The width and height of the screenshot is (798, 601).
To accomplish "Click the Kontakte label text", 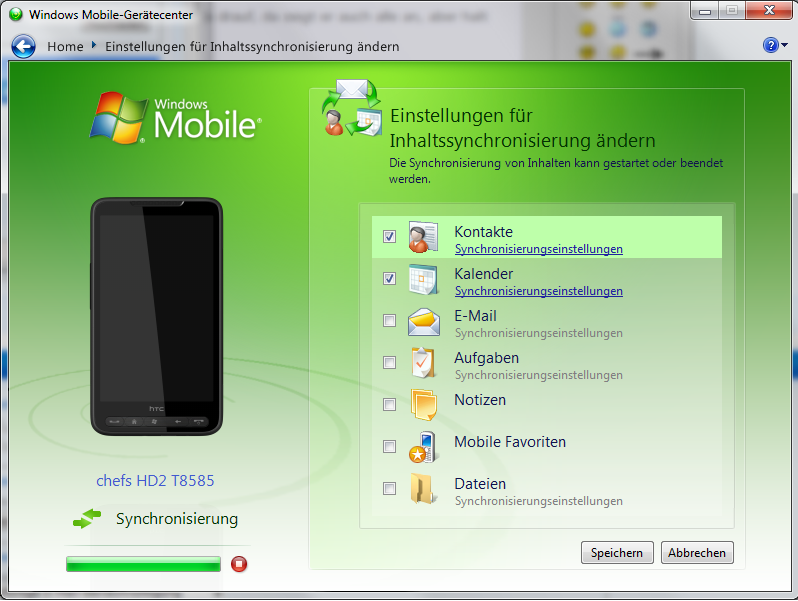I will pos(483,232).
